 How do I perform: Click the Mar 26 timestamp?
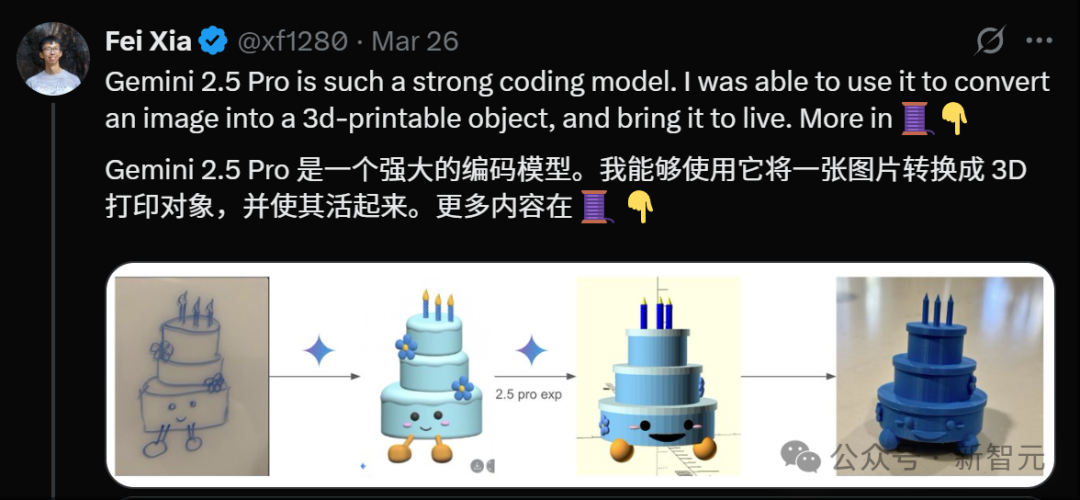coord(415,42)
